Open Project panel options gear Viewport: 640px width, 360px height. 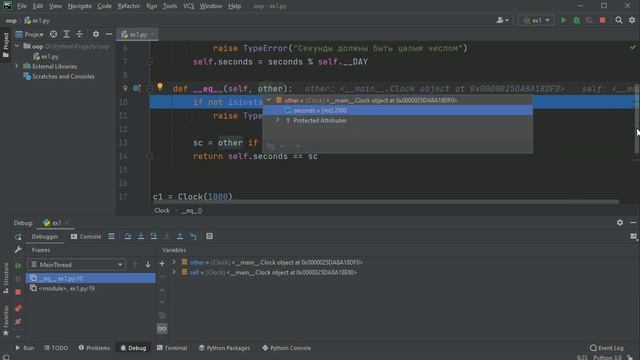coord(96,34)
